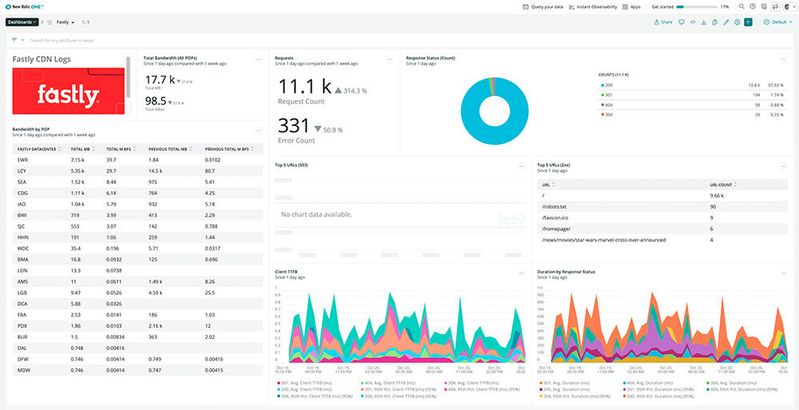Favorite the dashboard with the star icon
Screen dimensions: 799x410
pyautogui.click(x=48, y=21)
